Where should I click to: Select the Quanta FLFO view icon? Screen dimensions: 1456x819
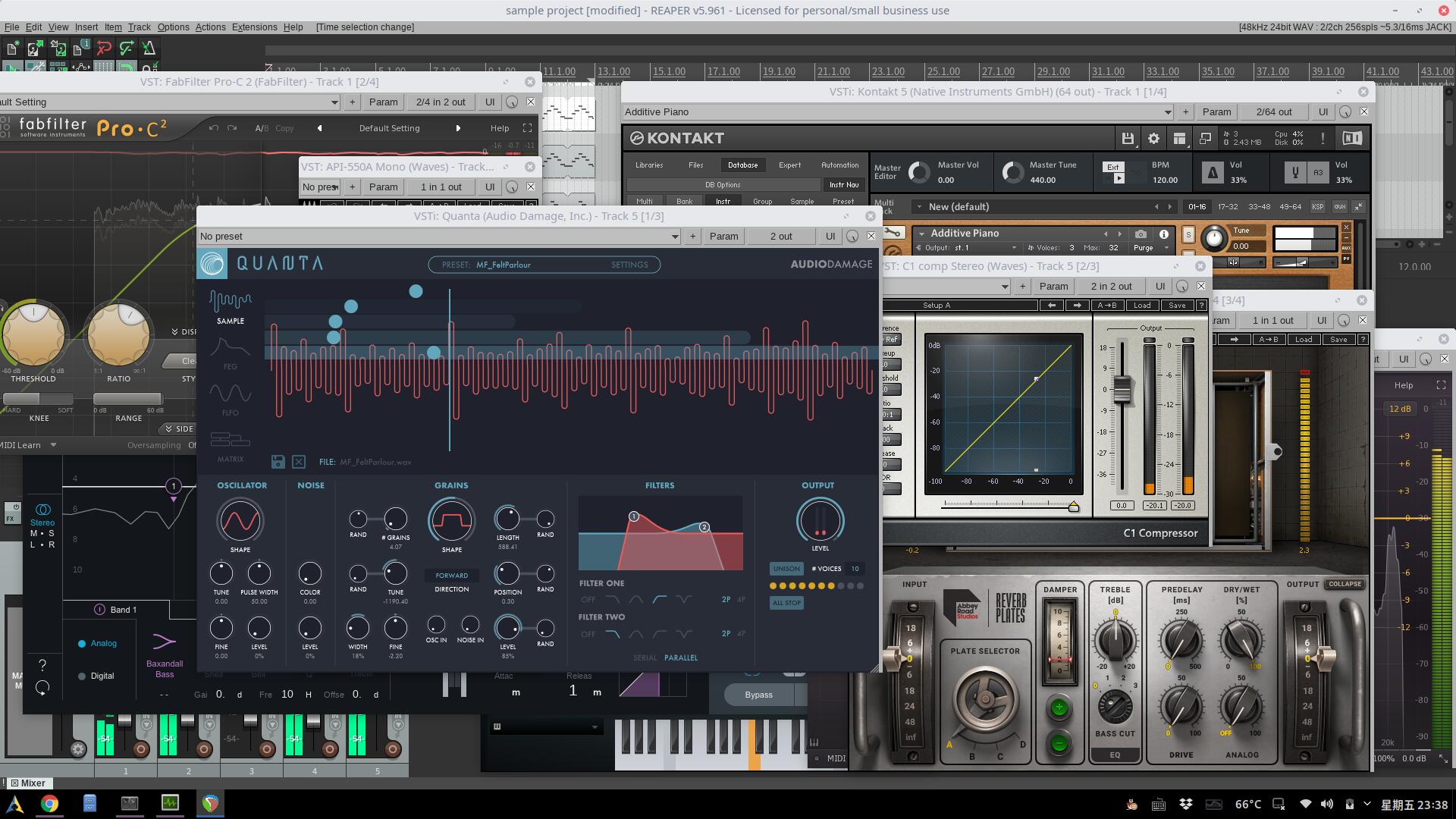pyautogui.click(x=231, y=394)
